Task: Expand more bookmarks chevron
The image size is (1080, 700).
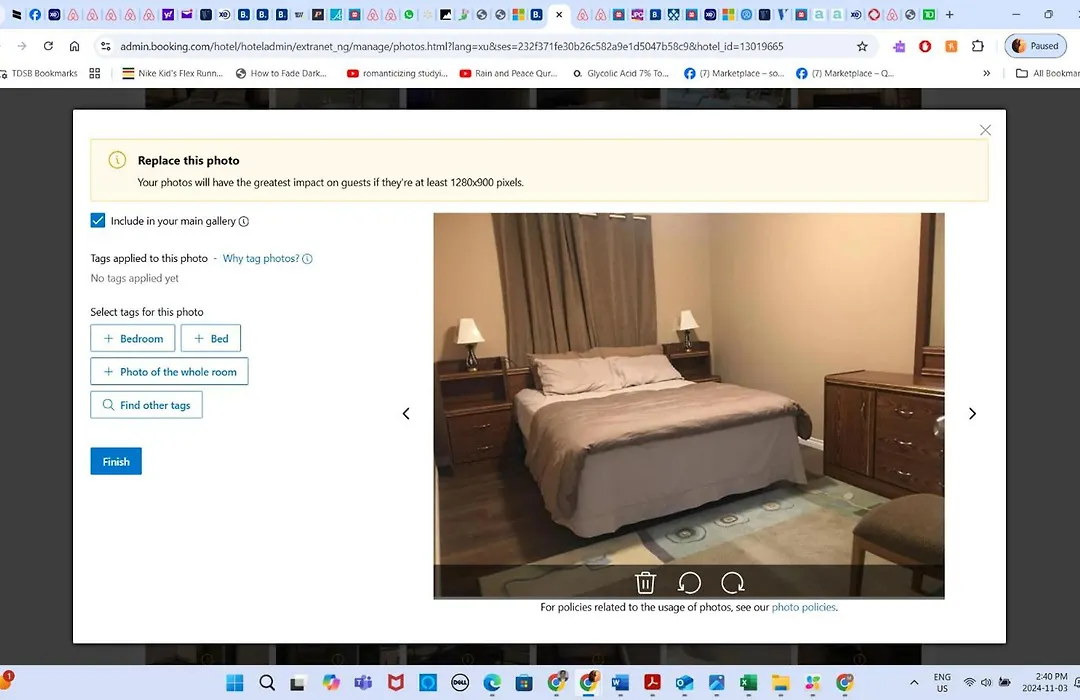Action: pos(986,73)
